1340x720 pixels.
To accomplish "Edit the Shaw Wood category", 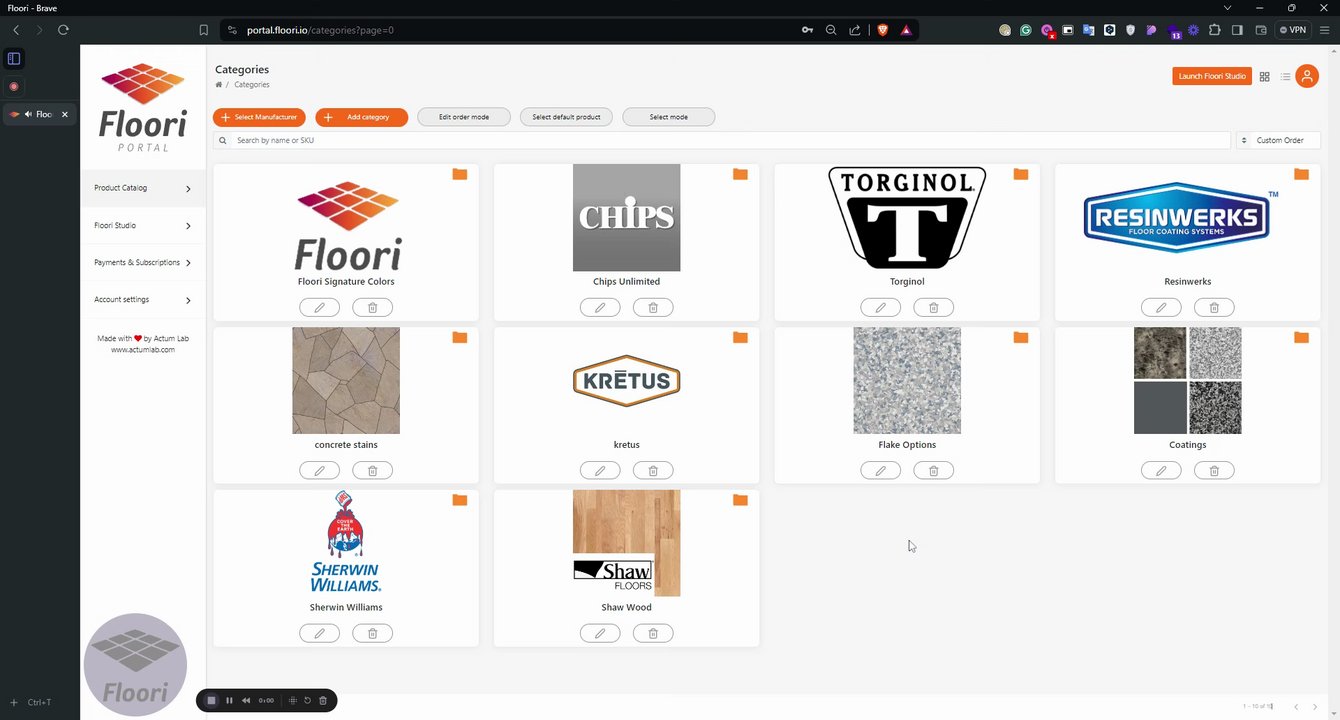I will 600,633.
